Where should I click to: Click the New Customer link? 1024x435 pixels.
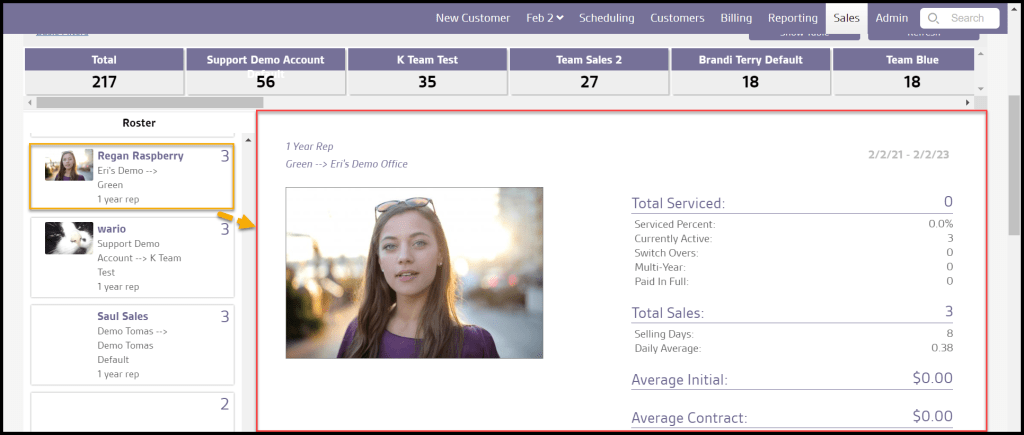(472, 18)
